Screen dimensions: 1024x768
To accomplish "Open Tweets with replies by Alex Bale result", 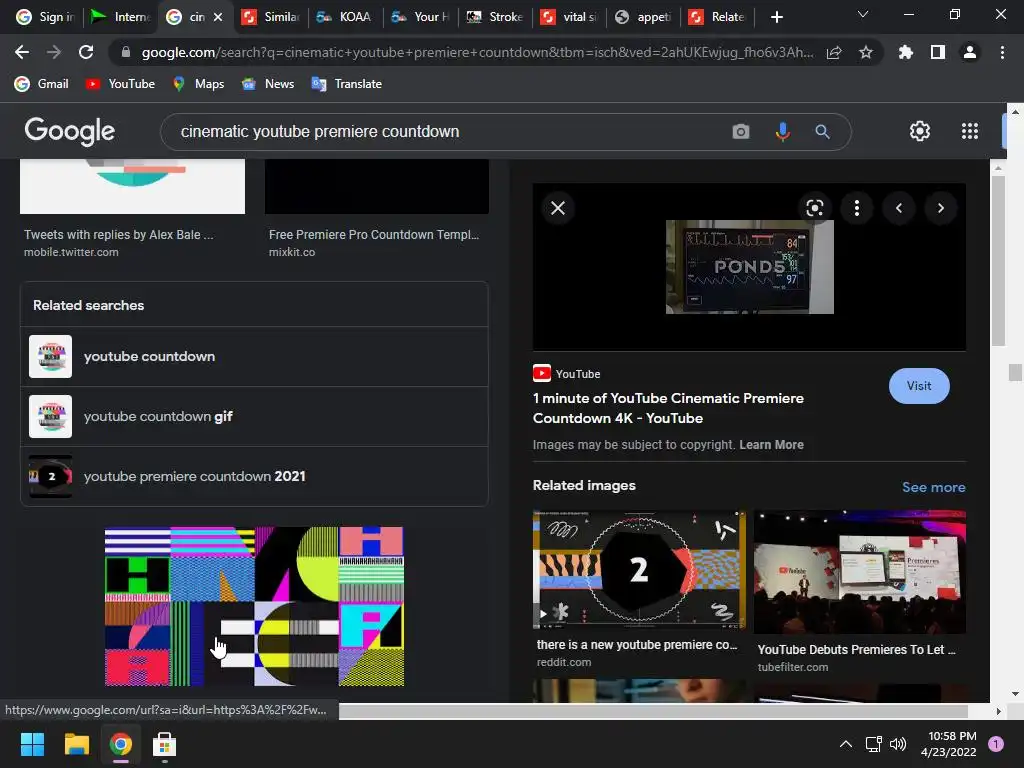I will point(118,234).
